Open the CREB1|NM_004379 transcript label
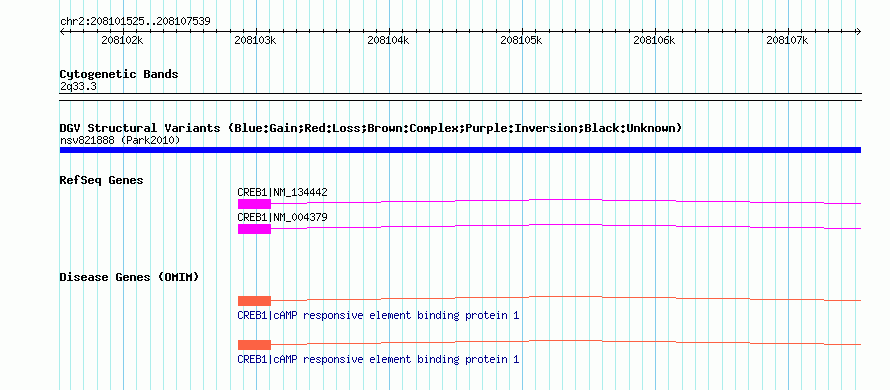890x390 pixels. coord(282,217)
